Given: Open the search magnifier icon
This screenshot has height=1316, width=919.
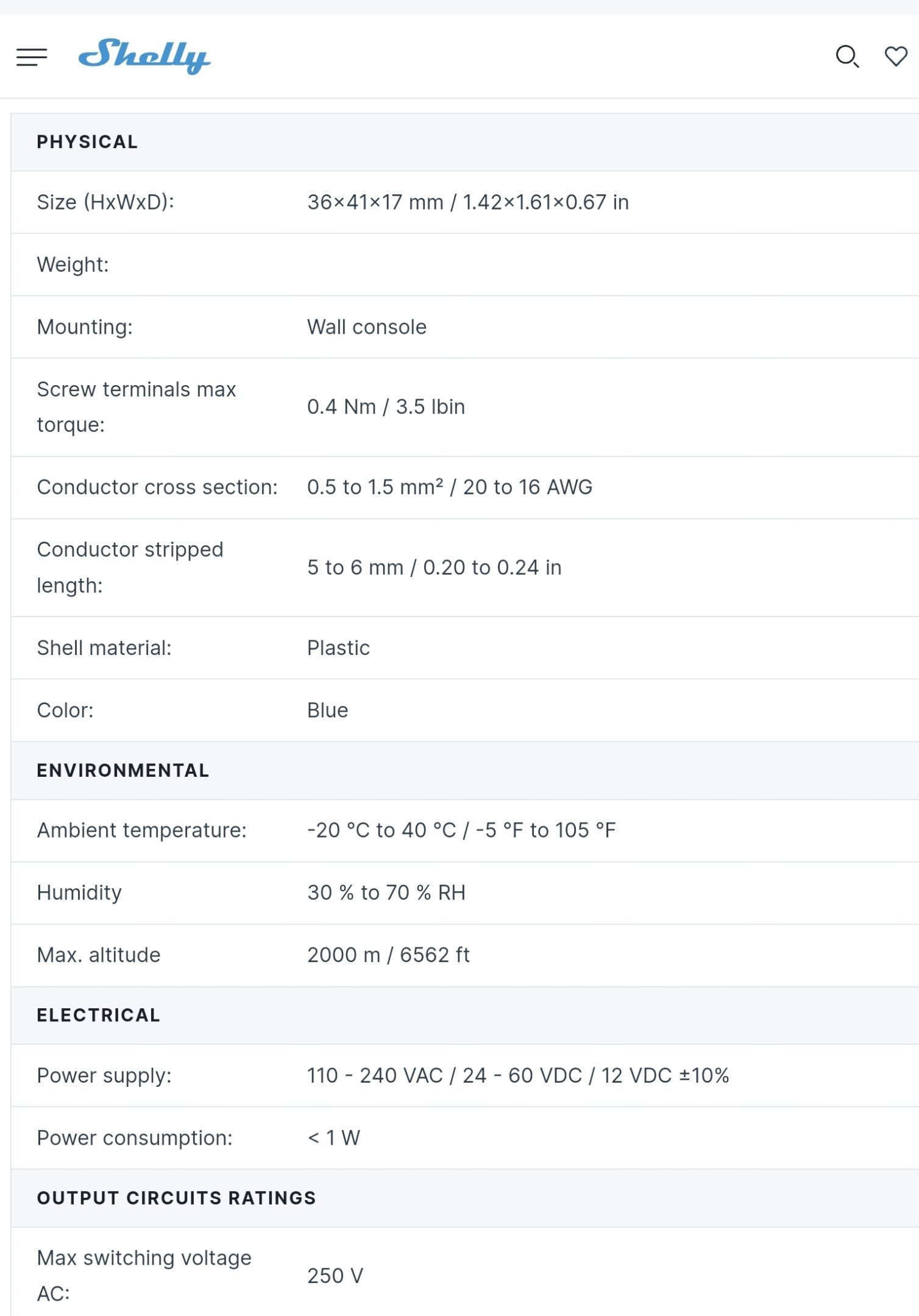Looking at the screenshot, I should (x=847, y=57).
